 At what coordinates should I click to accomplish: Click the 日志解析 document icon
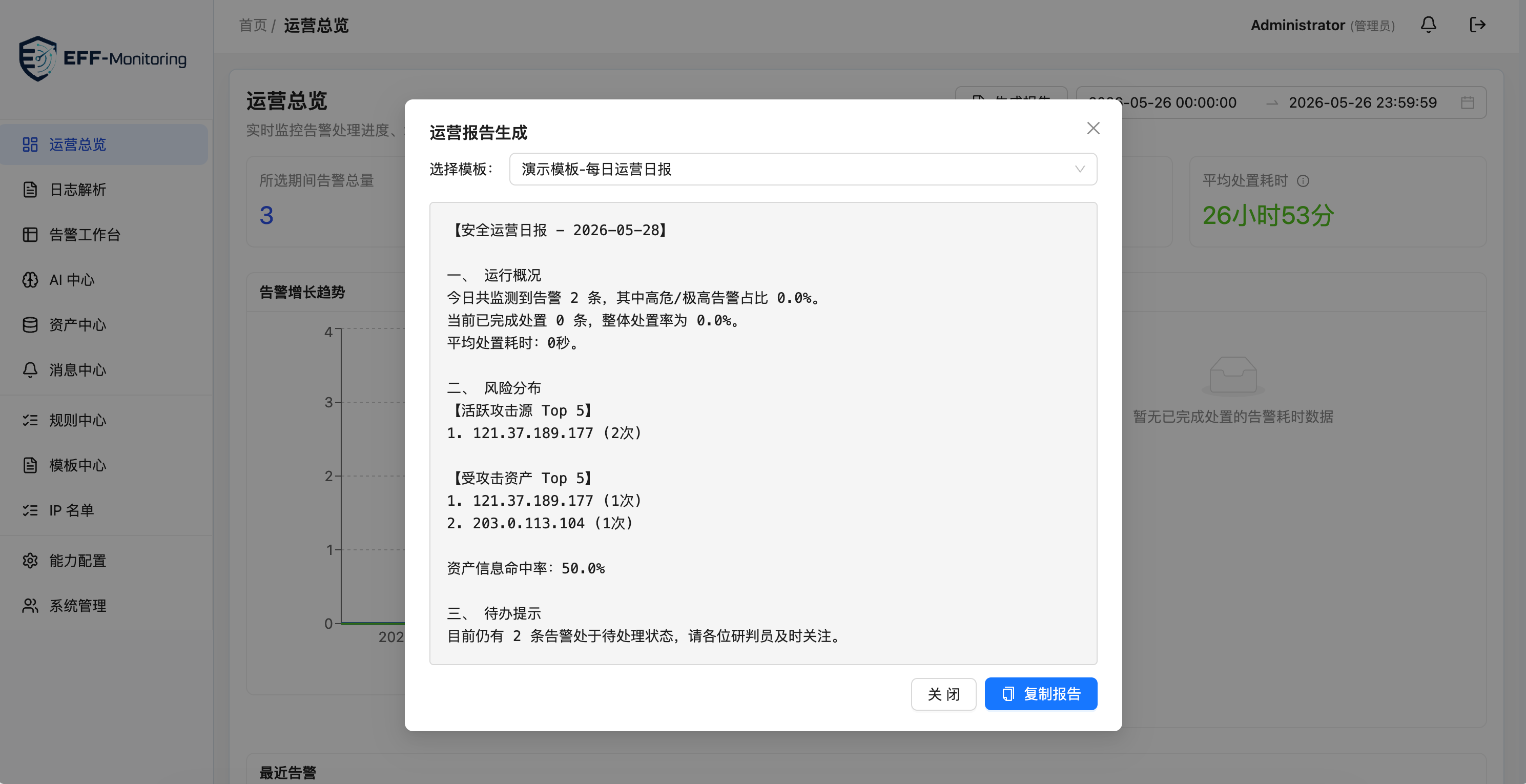click(30, 190)
